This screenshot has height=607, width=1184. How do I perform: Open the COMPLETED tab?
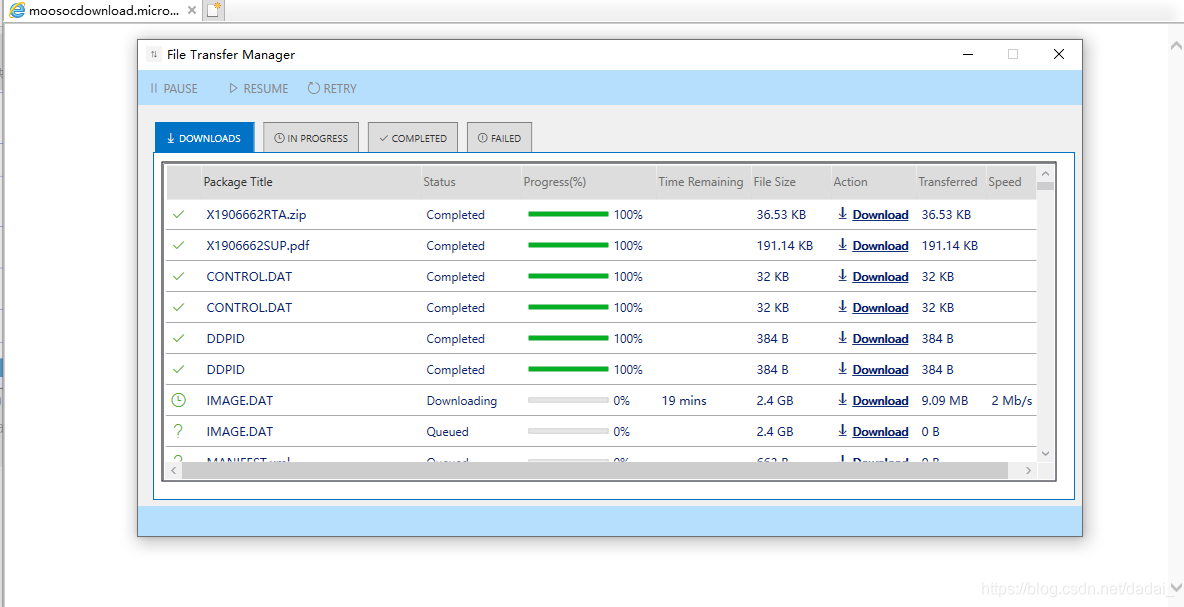click(x=413, y=138)
